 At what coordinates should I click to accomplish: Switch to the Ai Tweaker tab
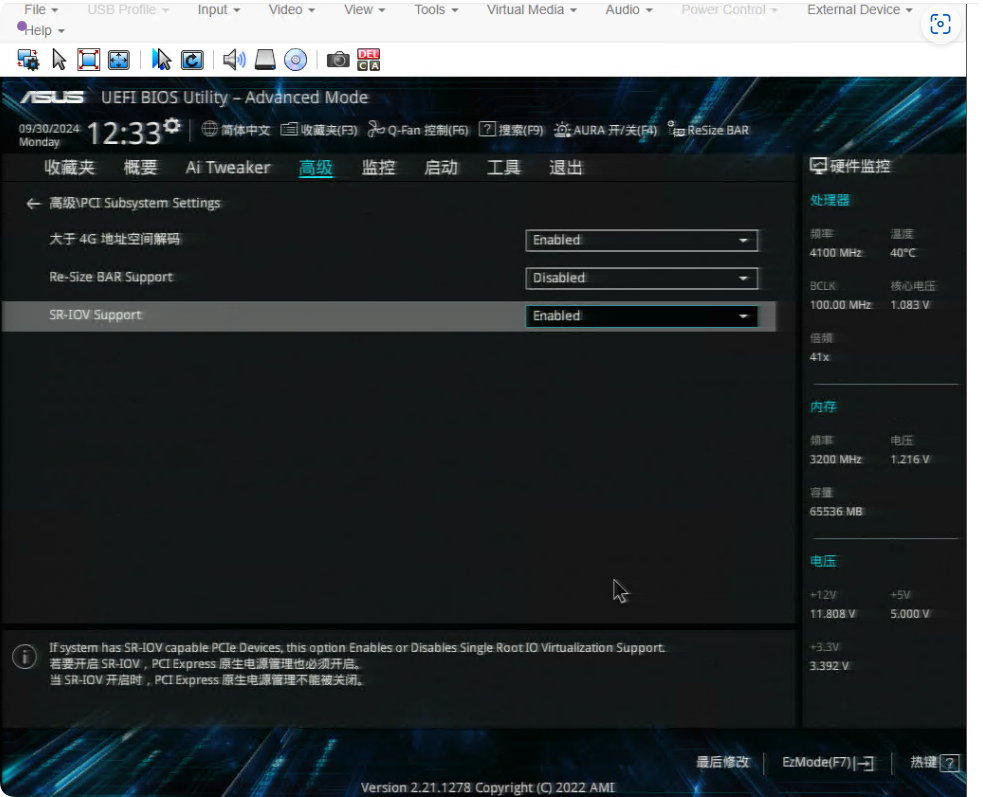click(x=228, y=167)
